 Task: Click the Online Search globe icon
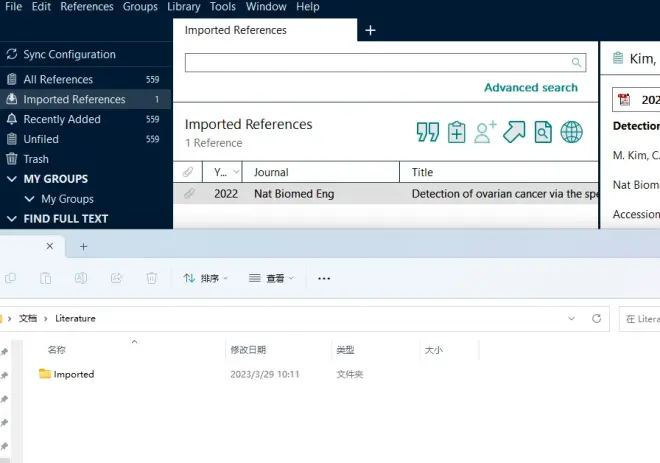pos(571,132)
